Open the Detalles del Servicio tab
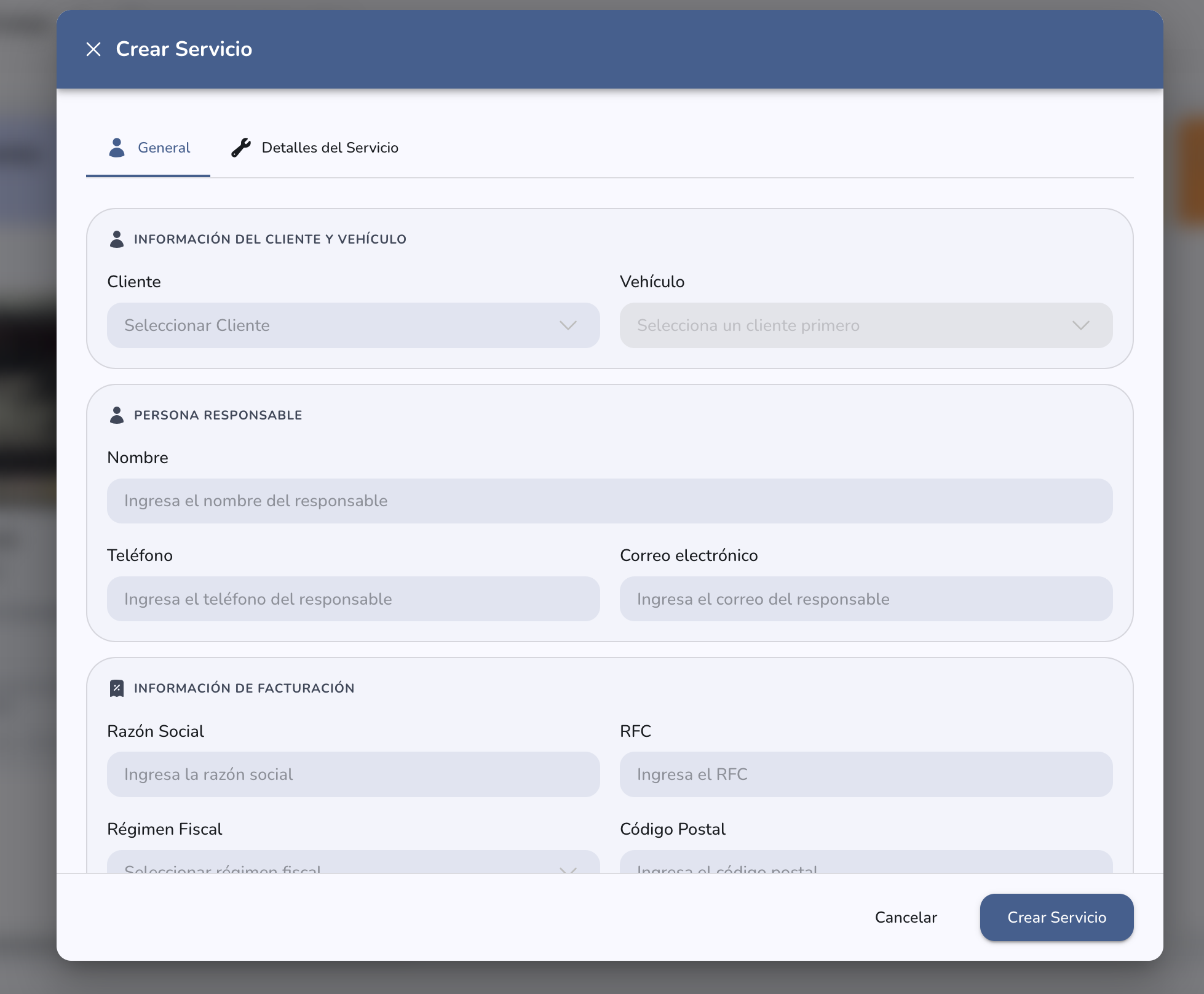 coord(314,148)
